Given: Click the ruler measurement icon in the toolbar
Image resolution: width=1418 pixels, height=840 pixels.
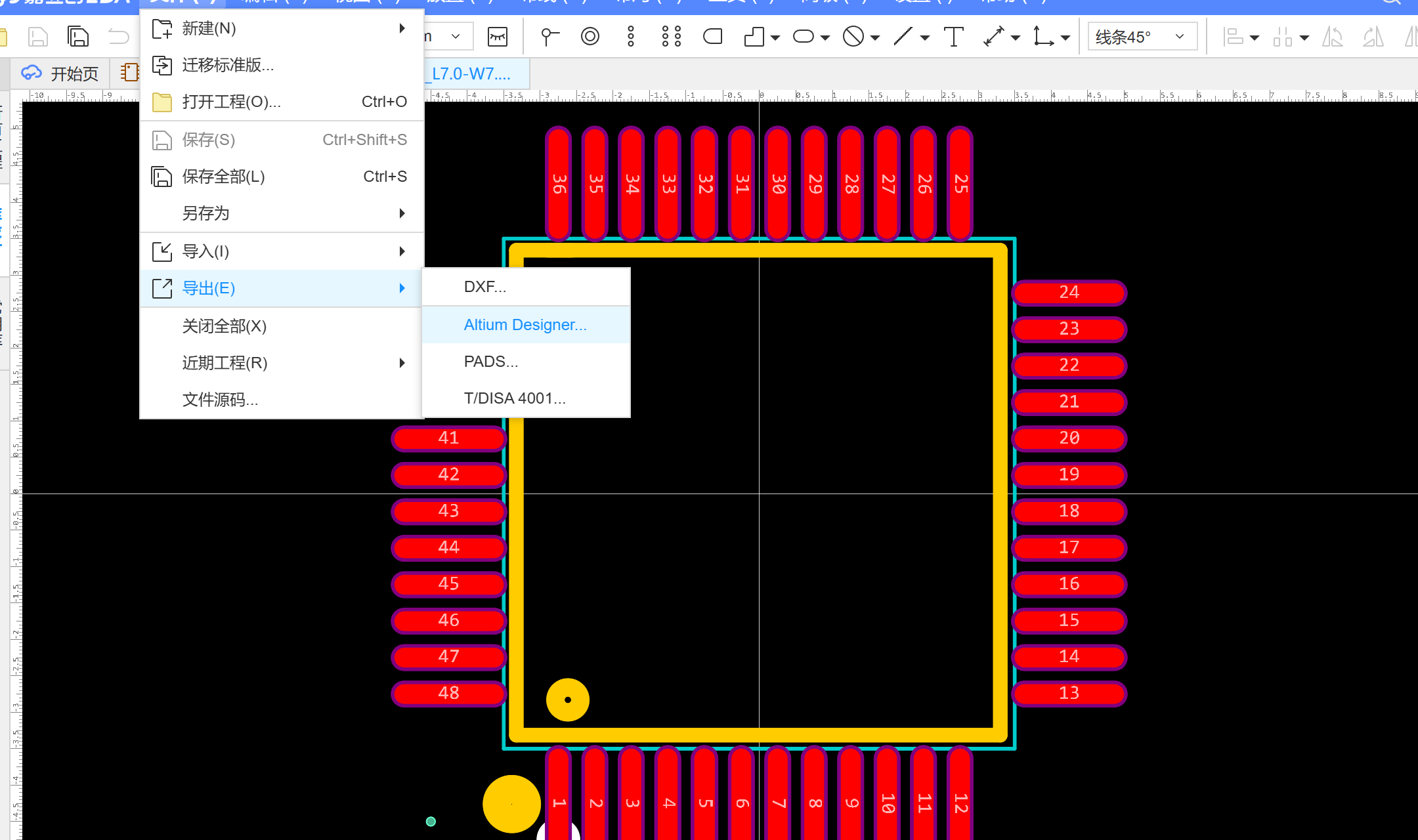Looking at the screenshot, I should (498, 37).
